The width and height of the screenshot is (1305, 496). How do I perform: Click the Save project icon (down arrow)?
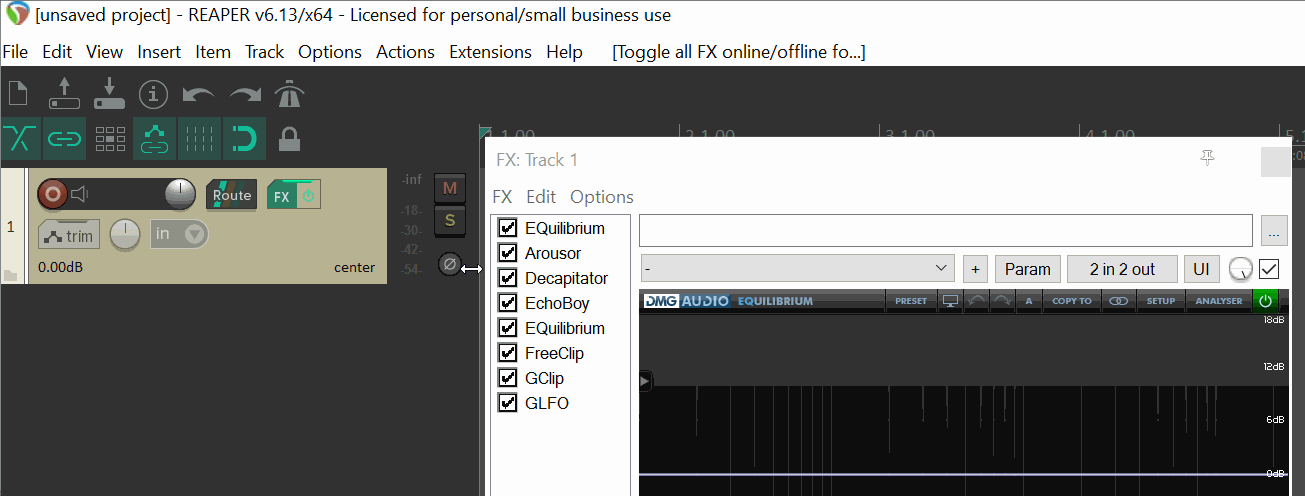pyautogui.click(x=109, y=94)
